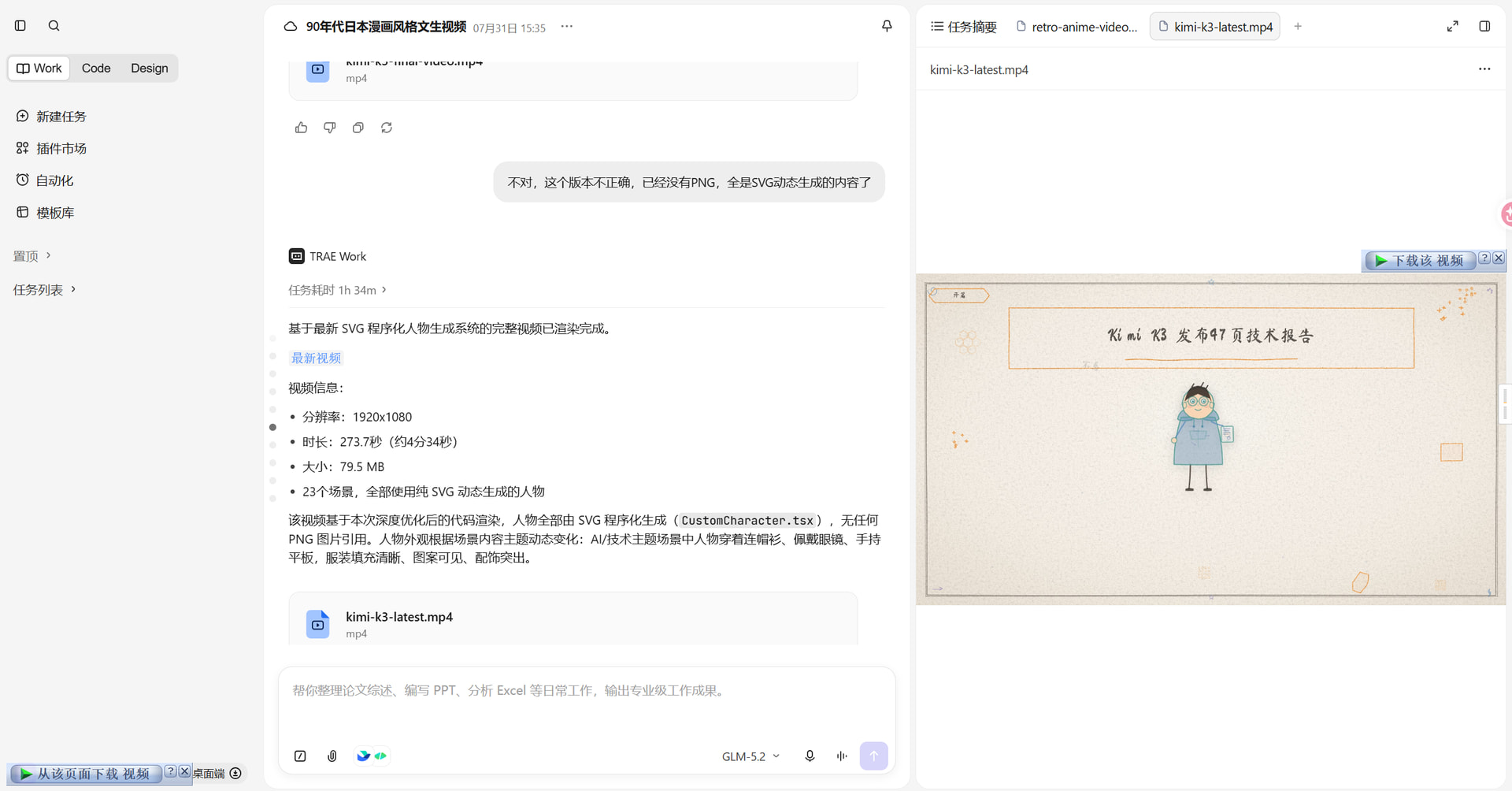Attach a file with the paperclip icon

[x=332, y=756]
